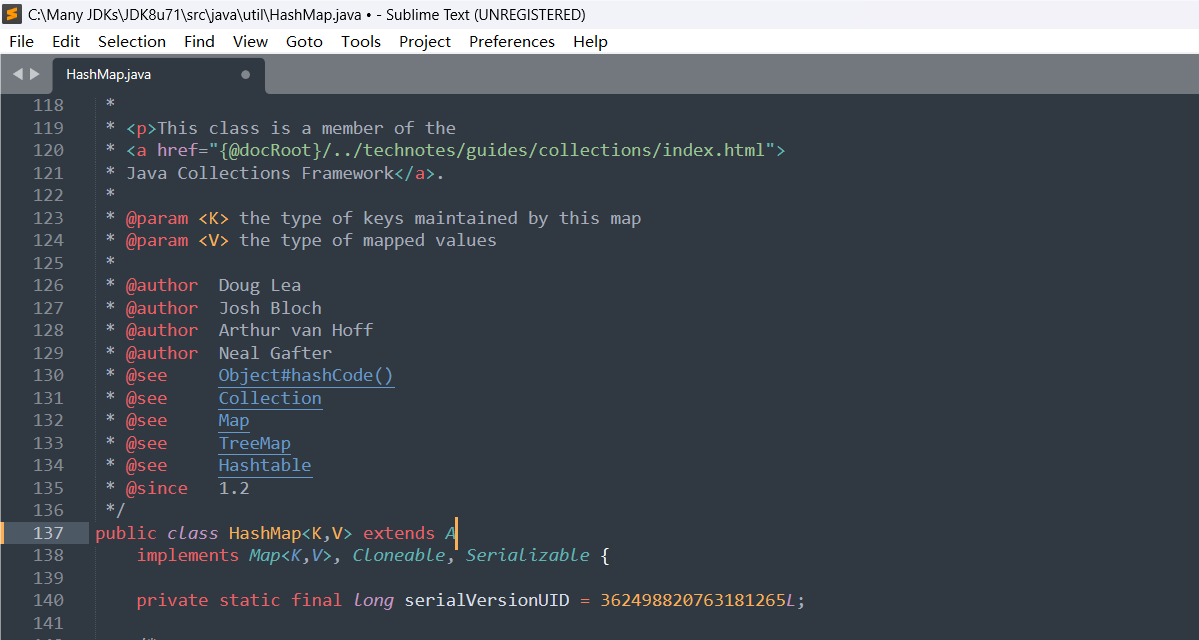This screenshot has height=640, width=1199.
Task: Open the View menu
Action: pyautogui.click(x=250, y=41)
